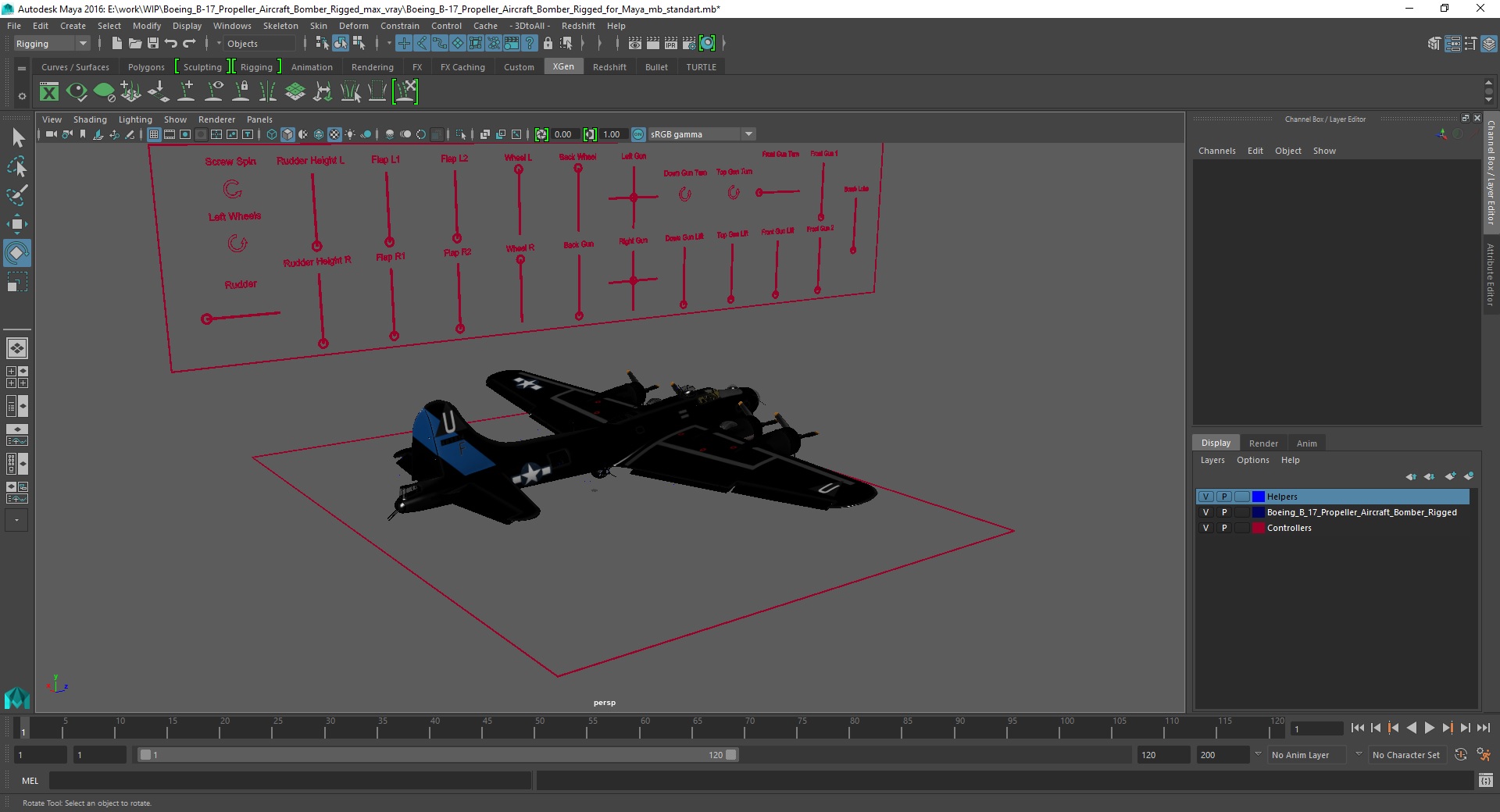Image resolution: width=1500 pixels, height=812 pixels.
Task: Toggle visibility of Controllers layer
Action: pos(1206,528)
